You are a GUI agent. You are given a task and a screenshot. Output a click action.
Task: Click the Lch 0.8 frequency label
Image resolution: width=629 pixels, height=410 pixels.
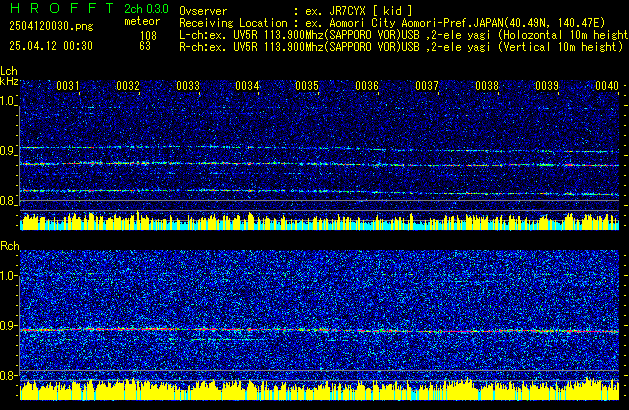coord(8,201)
